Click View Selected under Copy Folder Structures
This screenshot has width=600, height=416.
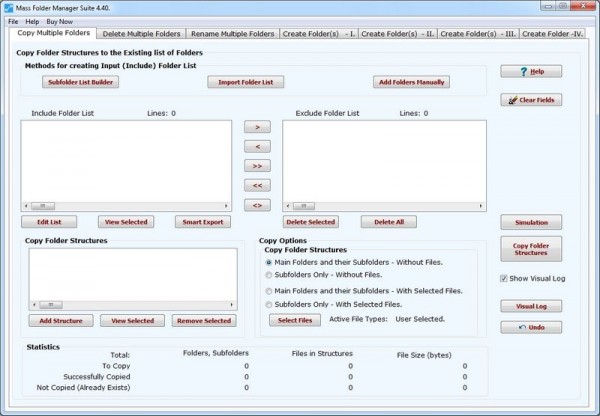click(x=132, y=321)
